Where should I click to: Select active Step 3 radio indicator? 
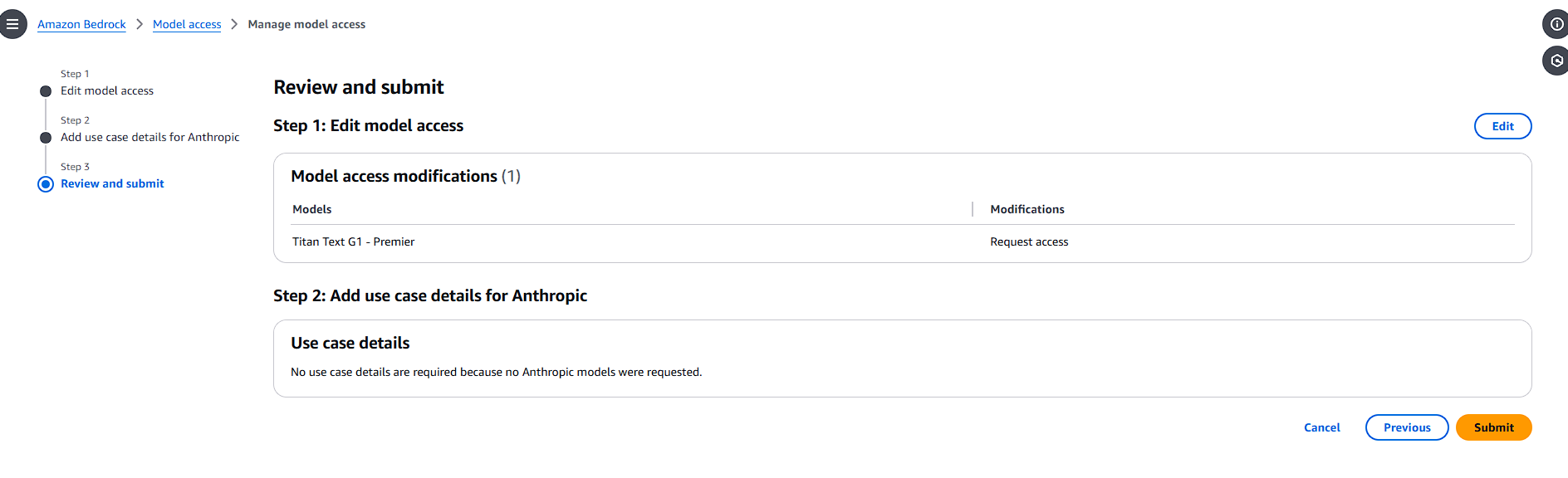click(x=46, y=184)
